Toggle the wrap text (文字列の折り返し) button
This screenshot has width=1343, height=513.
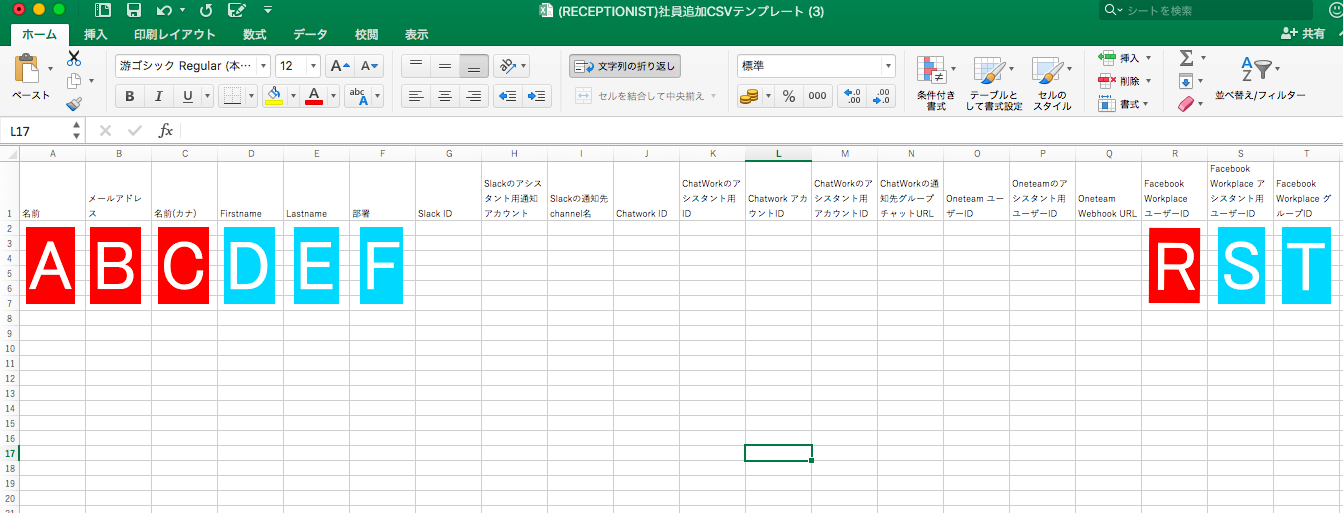626,66
